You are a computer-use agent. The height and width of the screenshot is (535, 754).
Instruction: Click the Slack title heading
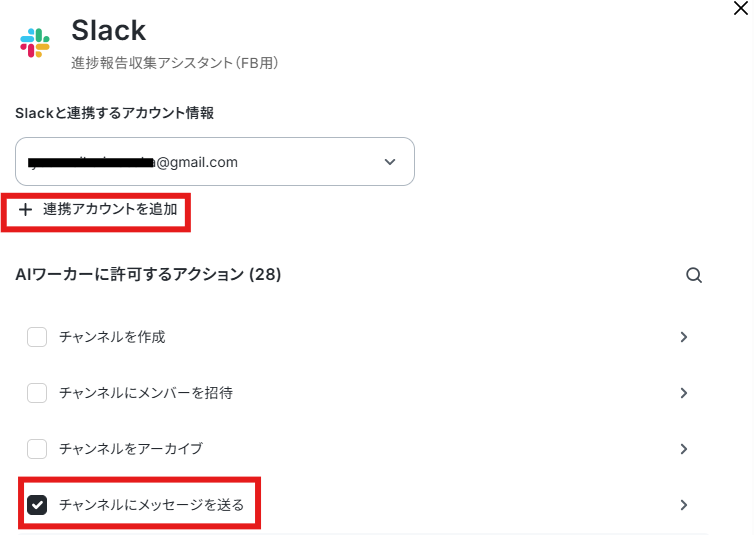109,30
